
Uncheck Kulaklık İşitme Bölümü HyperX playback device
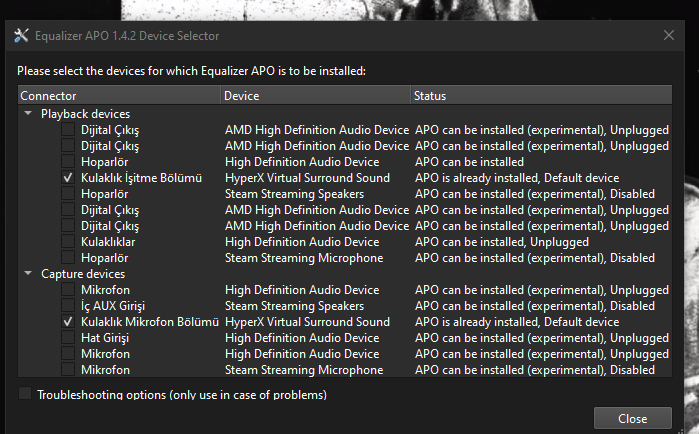click(67, 178)
